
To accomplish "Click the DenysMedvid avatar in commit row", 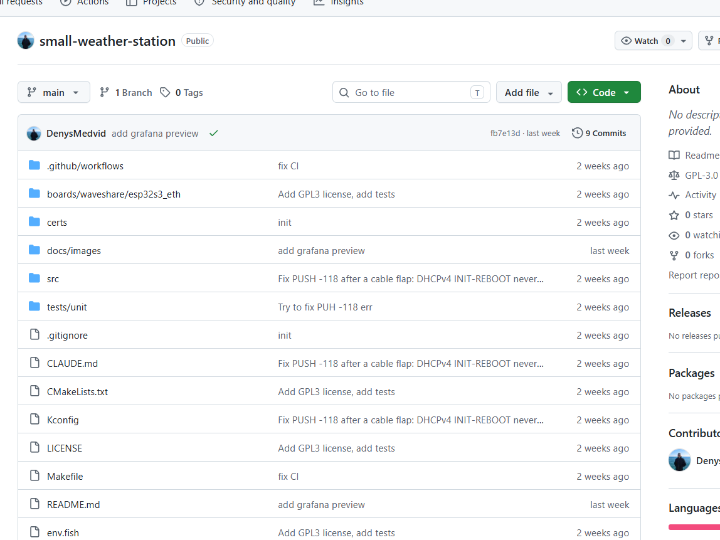I will pyautogui.click(x=34, y=134).
